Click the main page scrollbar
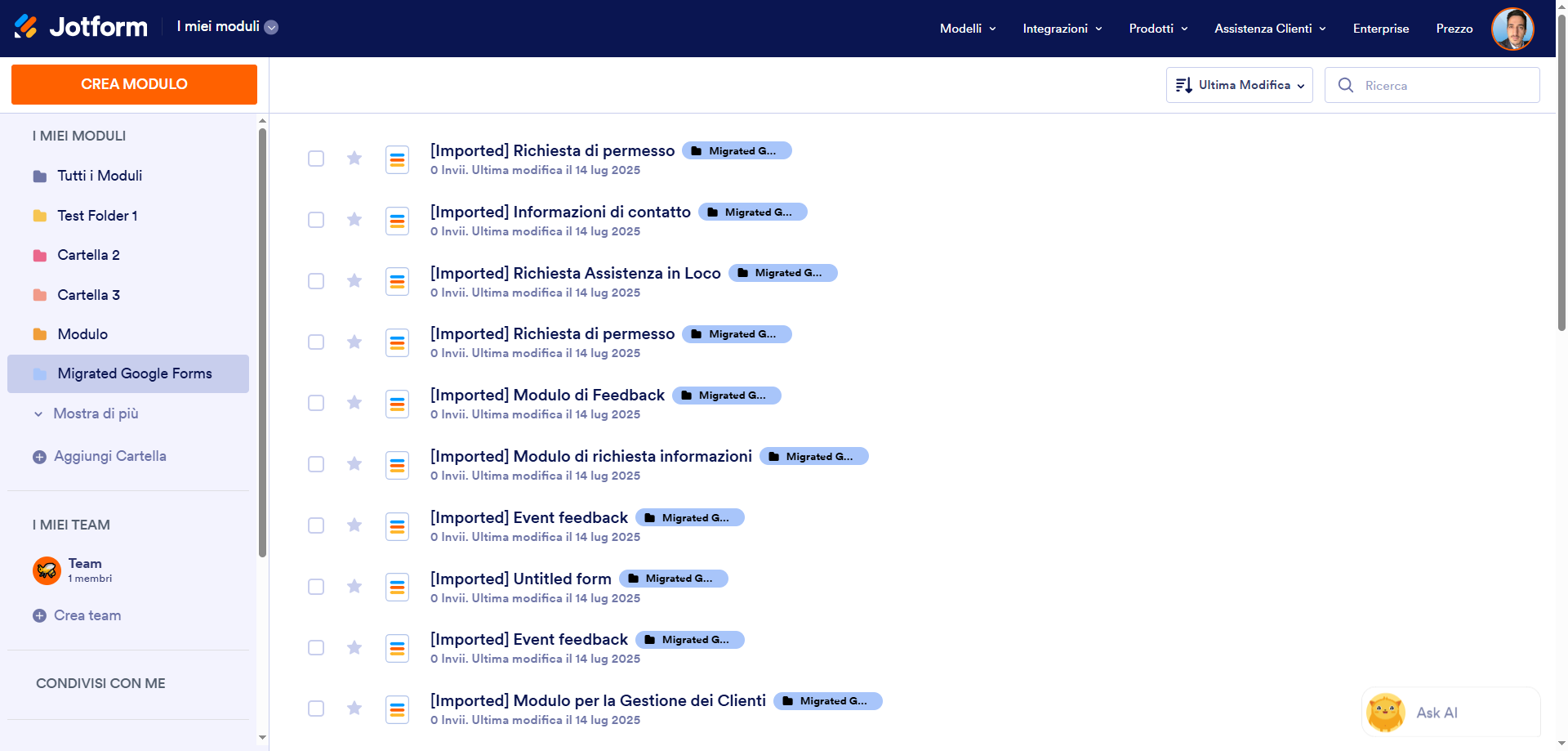This screenshot has height=751, width=1568. [1561, 172]
